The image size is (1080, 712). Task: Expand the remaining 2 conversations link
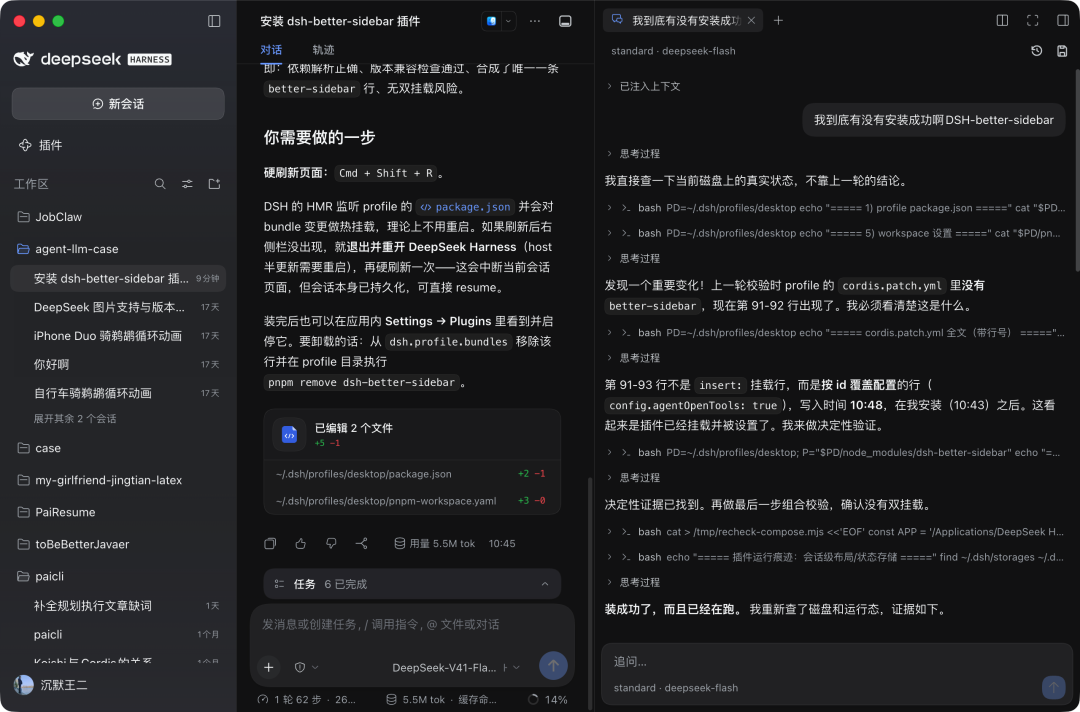click(75, 419)
